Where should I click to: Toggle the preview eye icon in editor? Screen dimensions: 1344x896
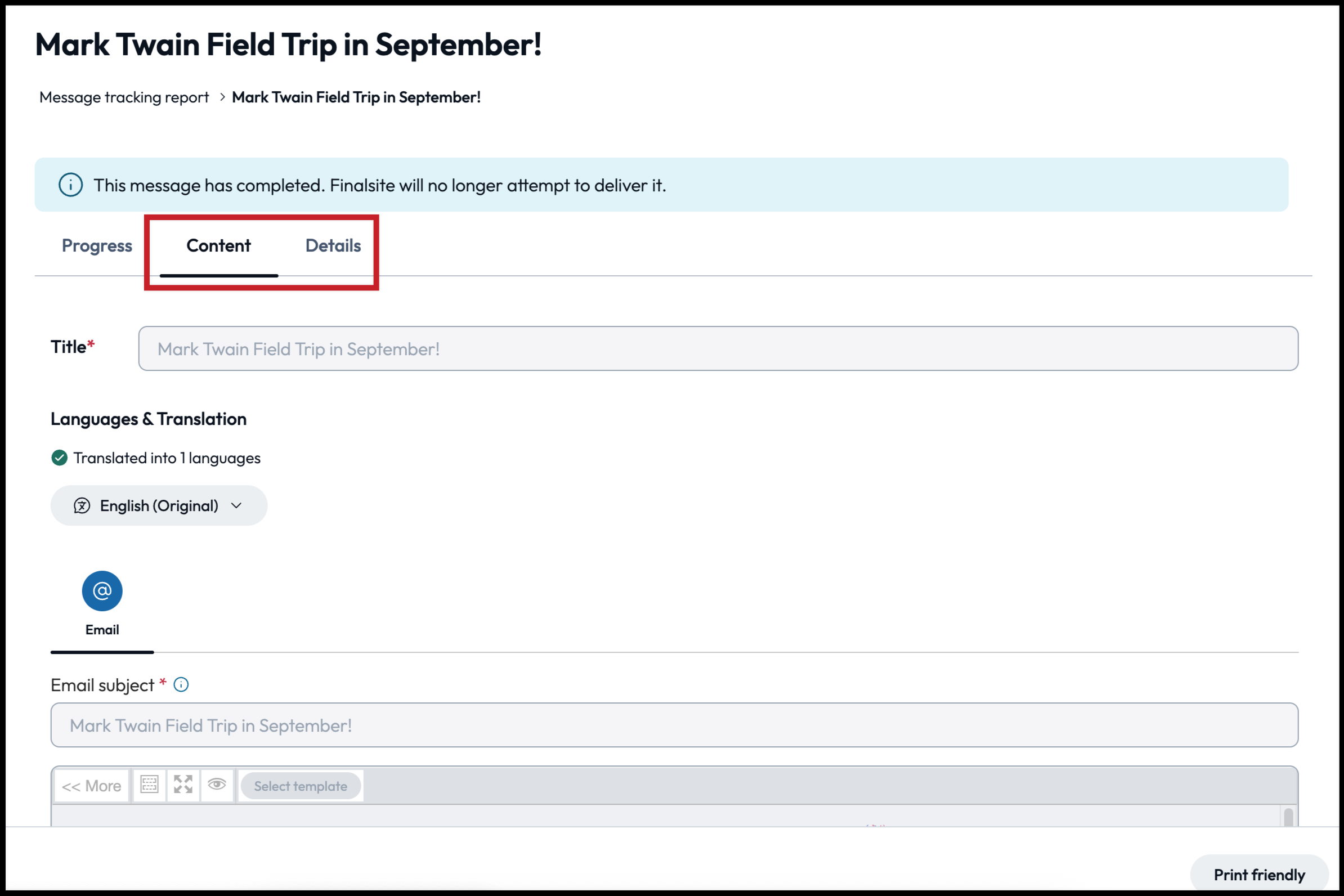pos(217,785)
